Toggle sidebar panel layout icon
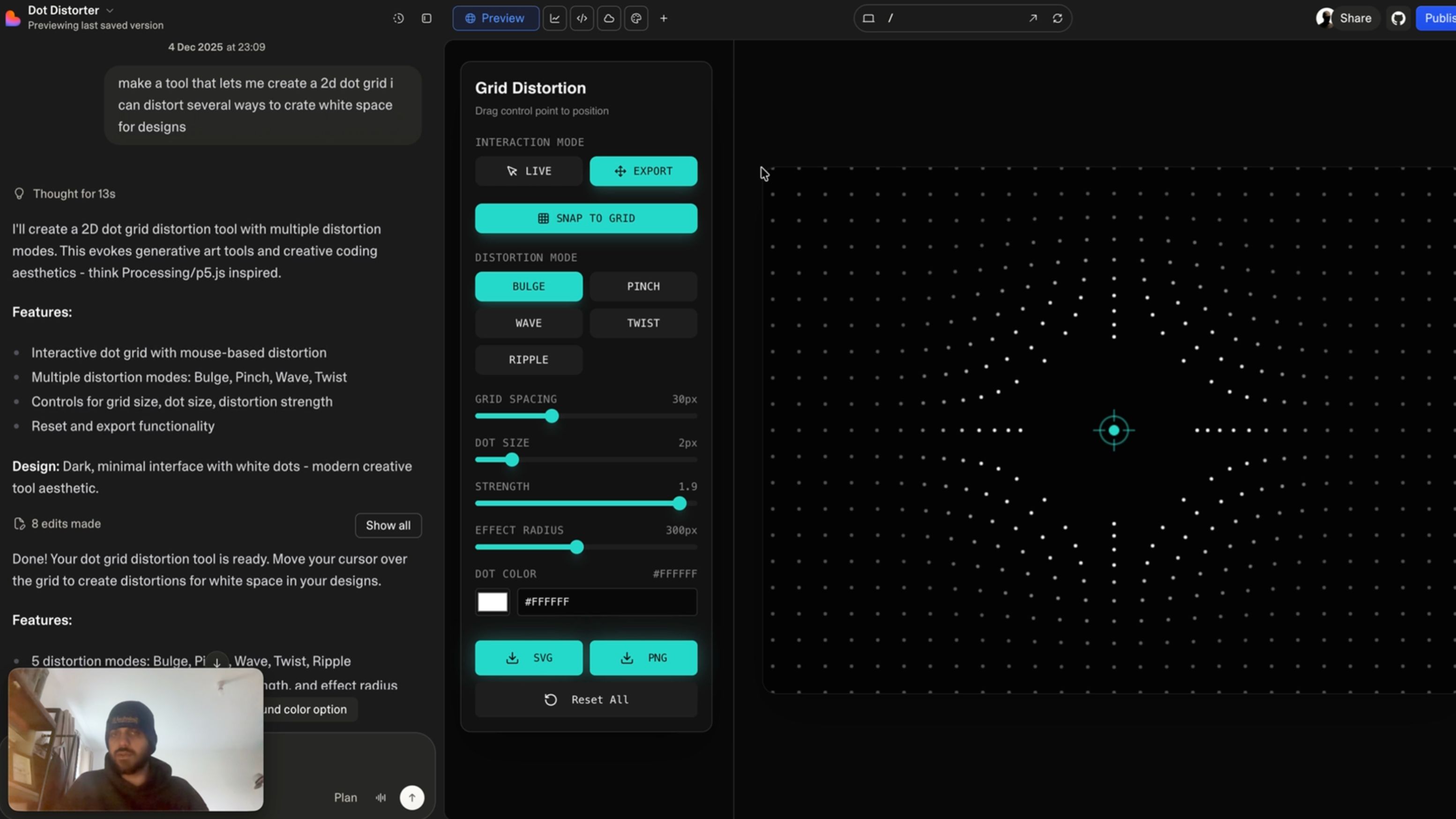The height and width of the screenshot is (819, 1456). (427, 18)
